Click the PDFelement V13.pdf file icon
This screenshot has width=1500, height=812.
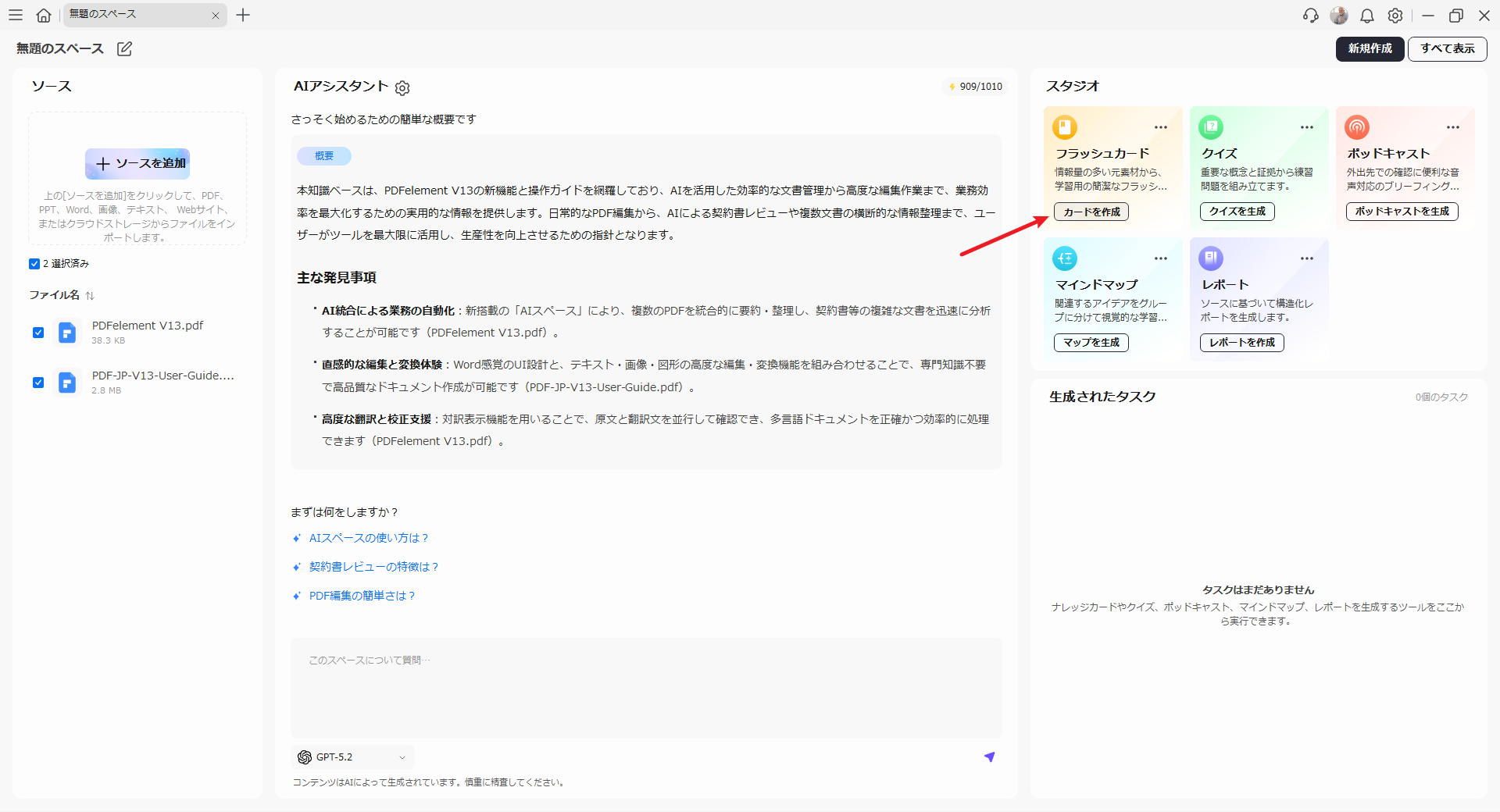tap(68, 333)
